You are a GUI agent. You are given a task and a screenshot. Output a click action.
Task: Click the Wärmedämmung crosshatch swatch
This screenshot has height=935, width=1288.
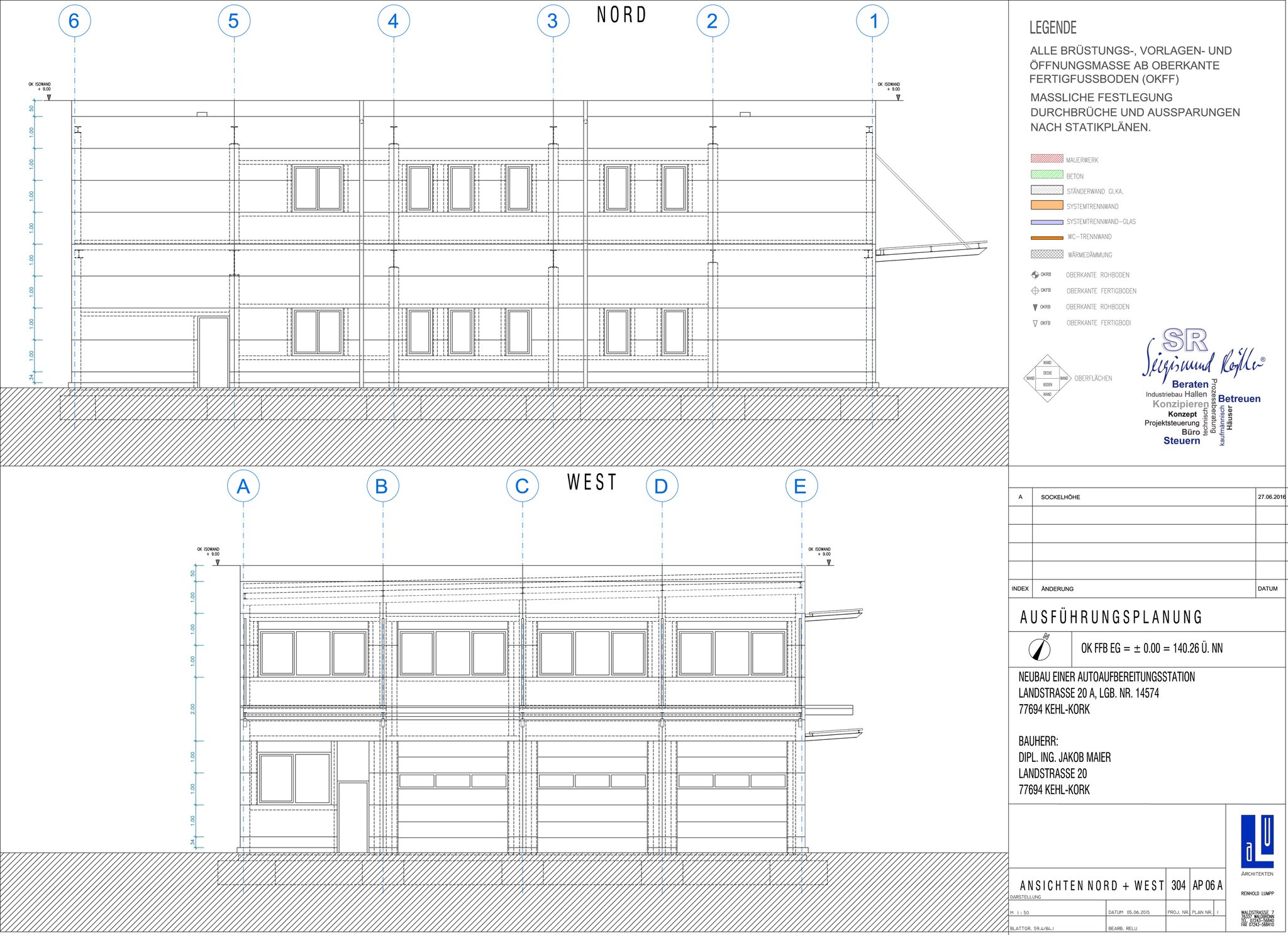click(1046, 254)
